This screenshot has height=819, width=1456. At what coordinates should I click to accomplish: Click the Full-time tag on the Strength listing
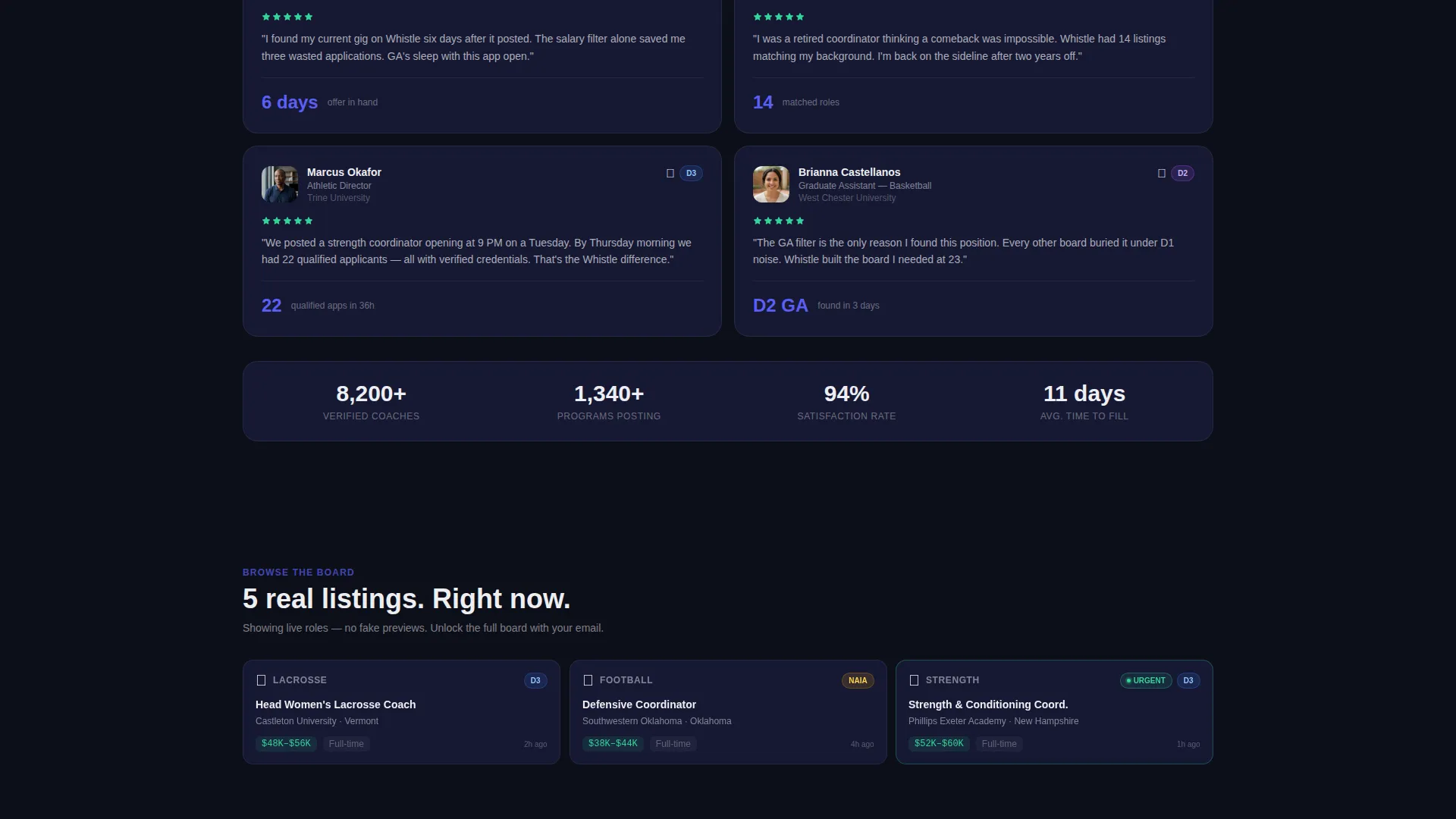(999, 744)
